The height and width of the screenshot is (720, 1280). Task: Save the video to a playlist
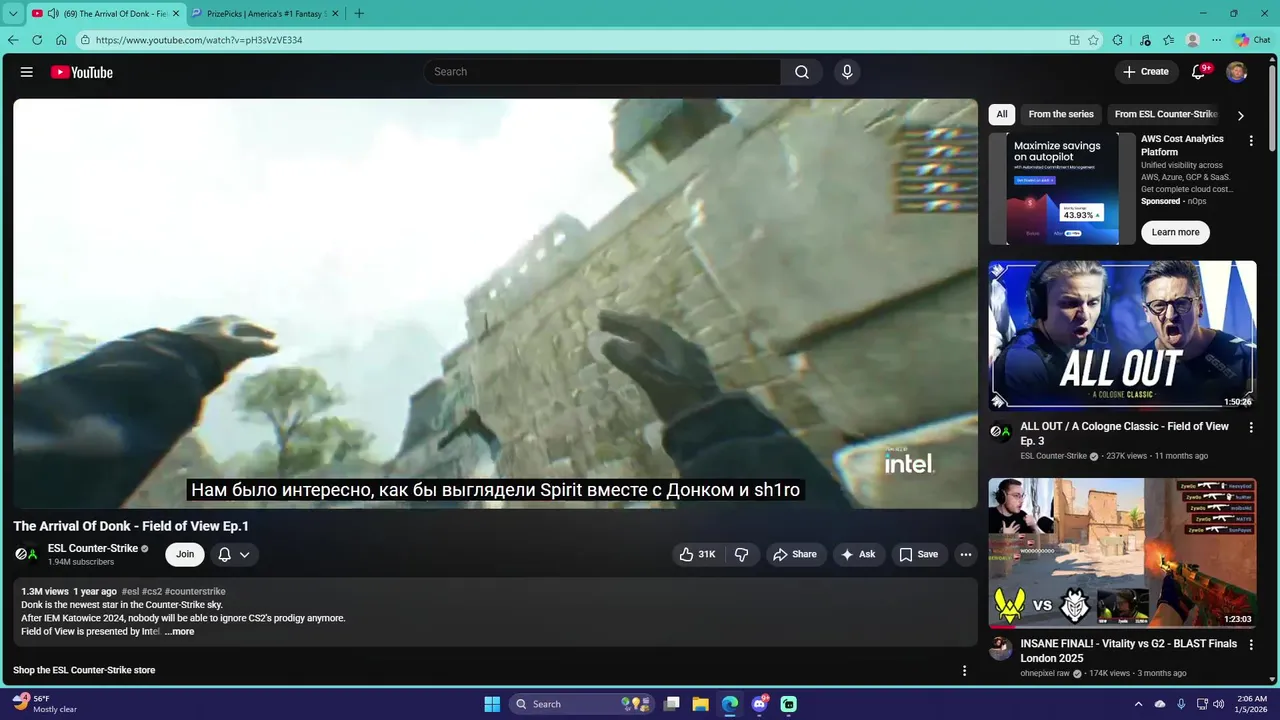[918, 554]
